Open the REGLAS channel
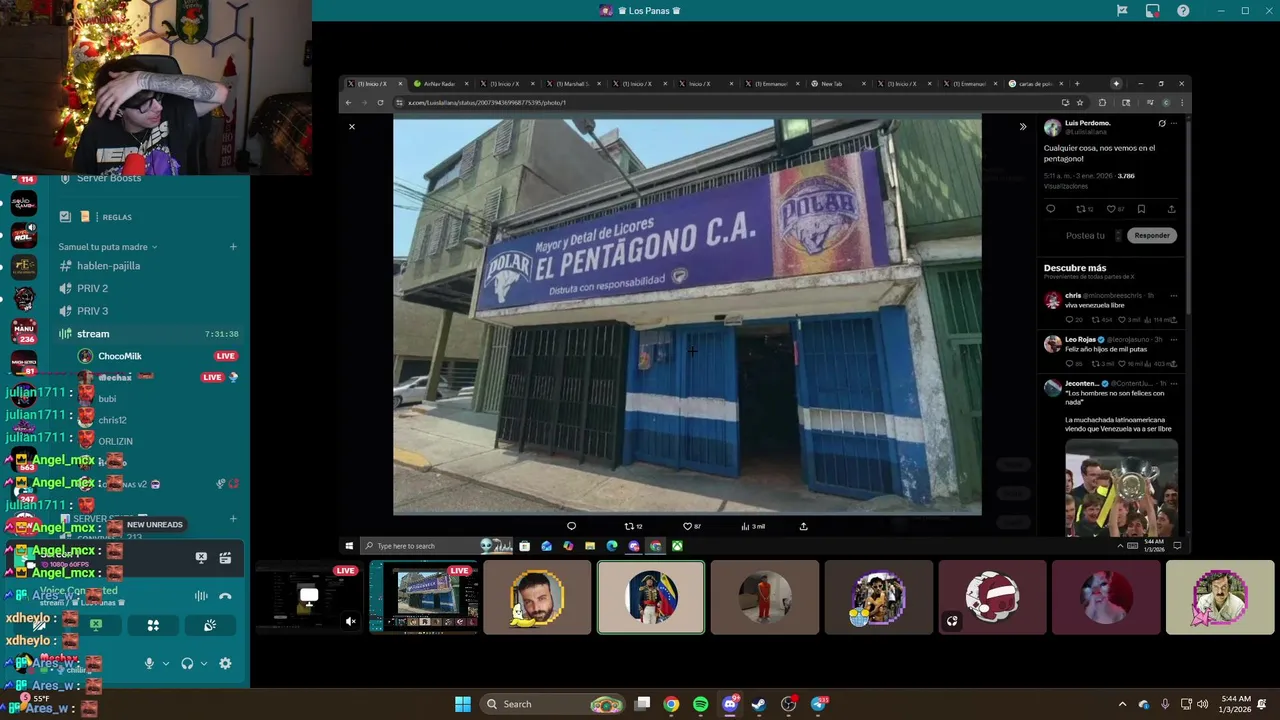The image size is (1280, 720). [117, 217]
